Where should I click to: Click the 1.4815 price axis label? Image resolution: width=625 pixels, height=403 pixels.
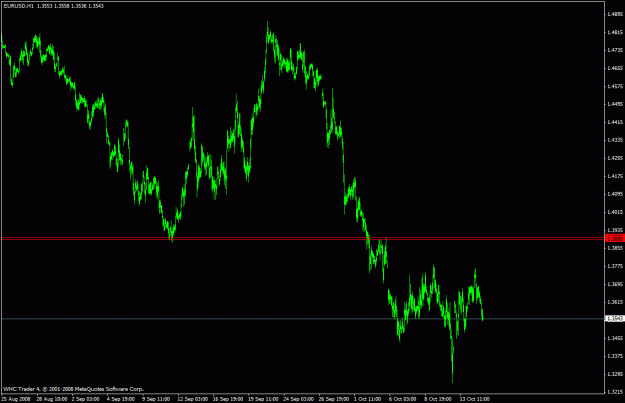(615, 32)
